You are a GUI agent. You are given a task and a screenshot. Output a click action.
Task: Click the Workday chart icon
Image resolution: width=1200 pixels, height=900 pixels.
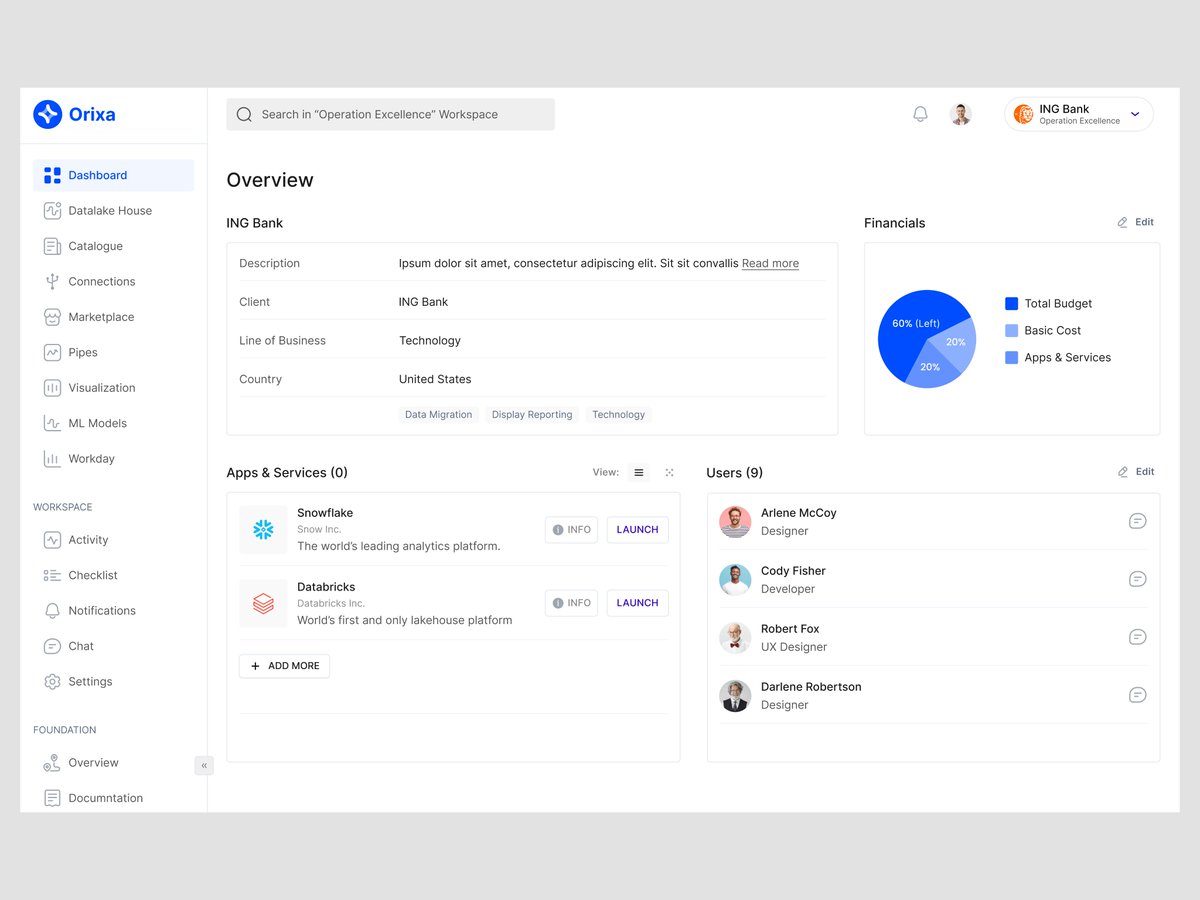click(52, 459)
